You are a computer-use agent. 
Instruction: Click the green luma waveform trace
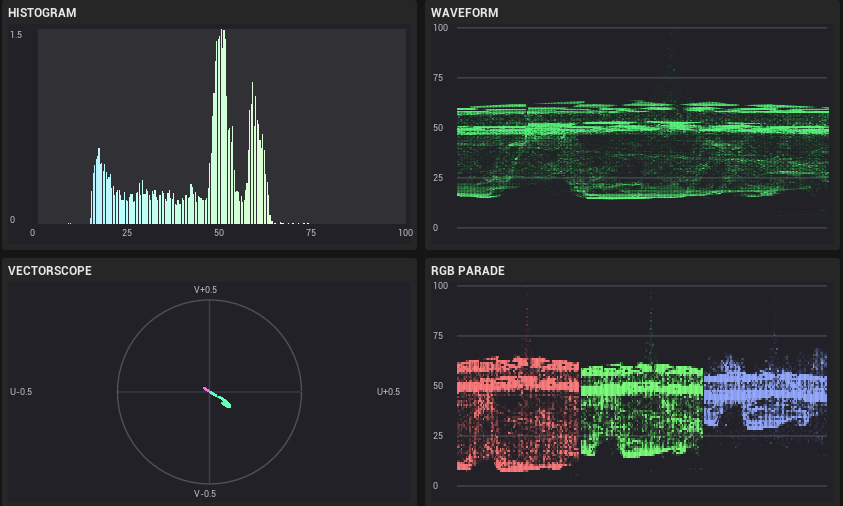click(642, 151)
